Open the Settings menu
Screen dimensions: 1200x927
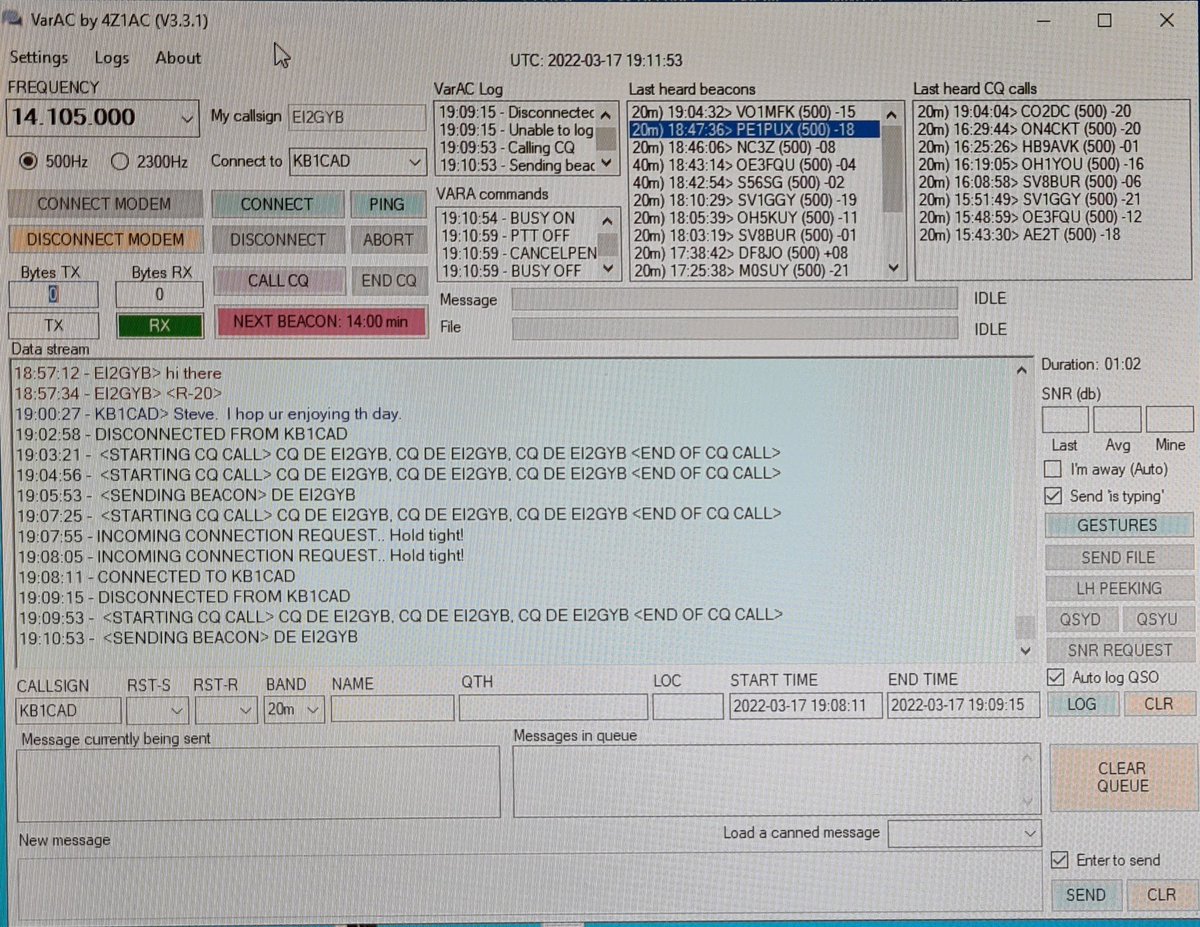tap(39, 57)
